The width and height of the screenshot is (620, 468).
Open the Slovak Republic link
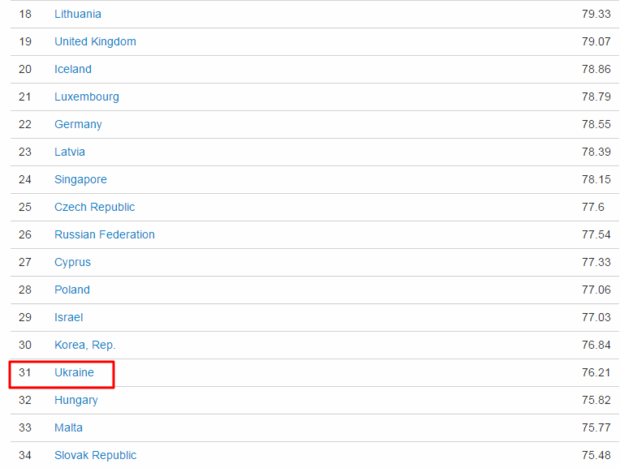95,455
